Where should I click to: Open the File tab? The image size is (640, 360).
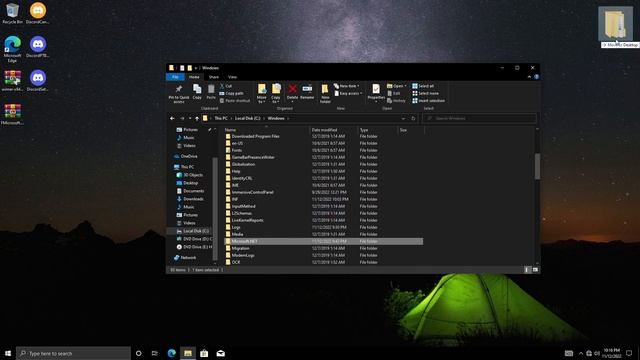176,77
